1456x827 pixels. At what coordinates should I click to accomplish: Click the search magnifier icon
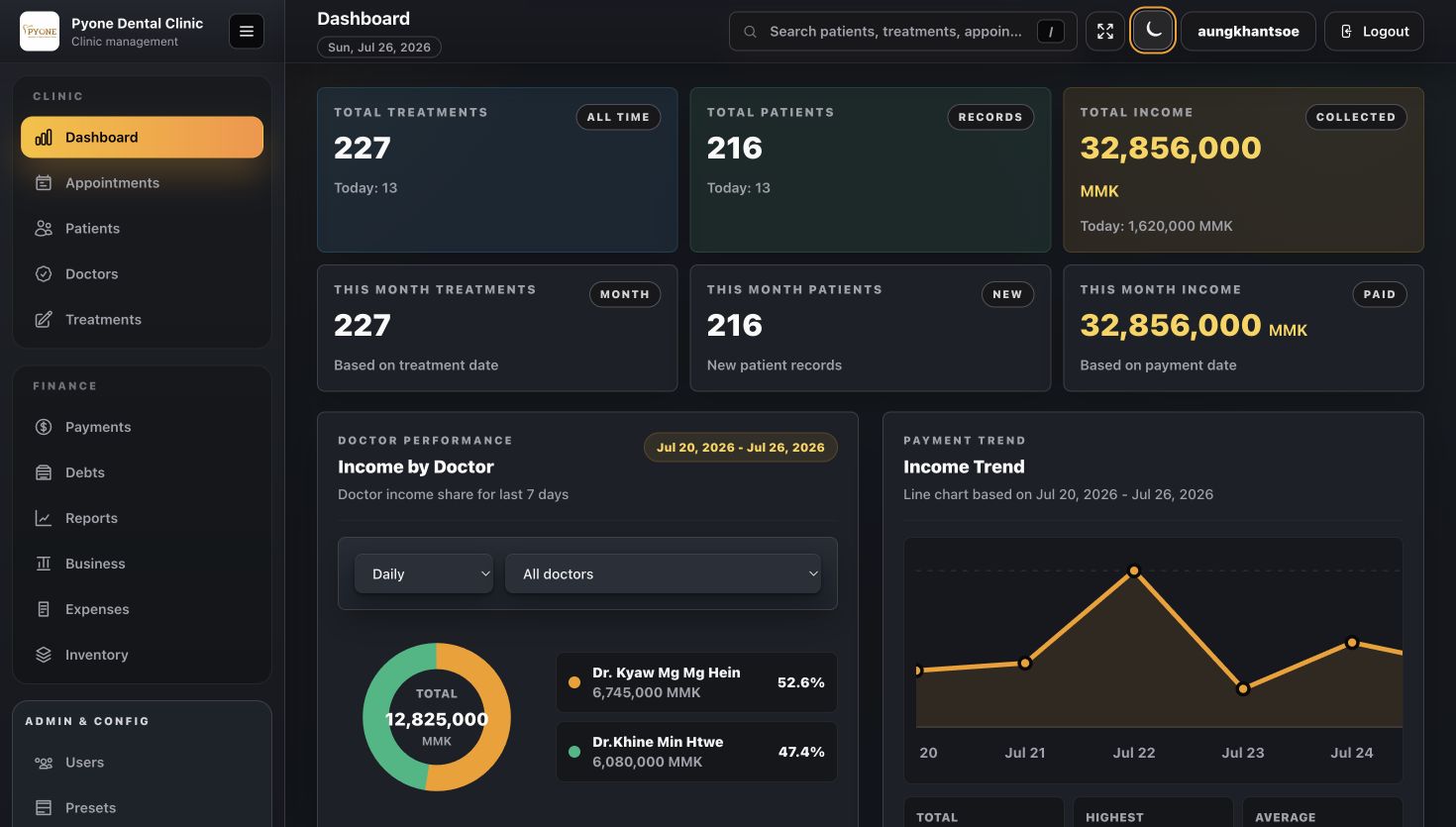click(751, 32)
